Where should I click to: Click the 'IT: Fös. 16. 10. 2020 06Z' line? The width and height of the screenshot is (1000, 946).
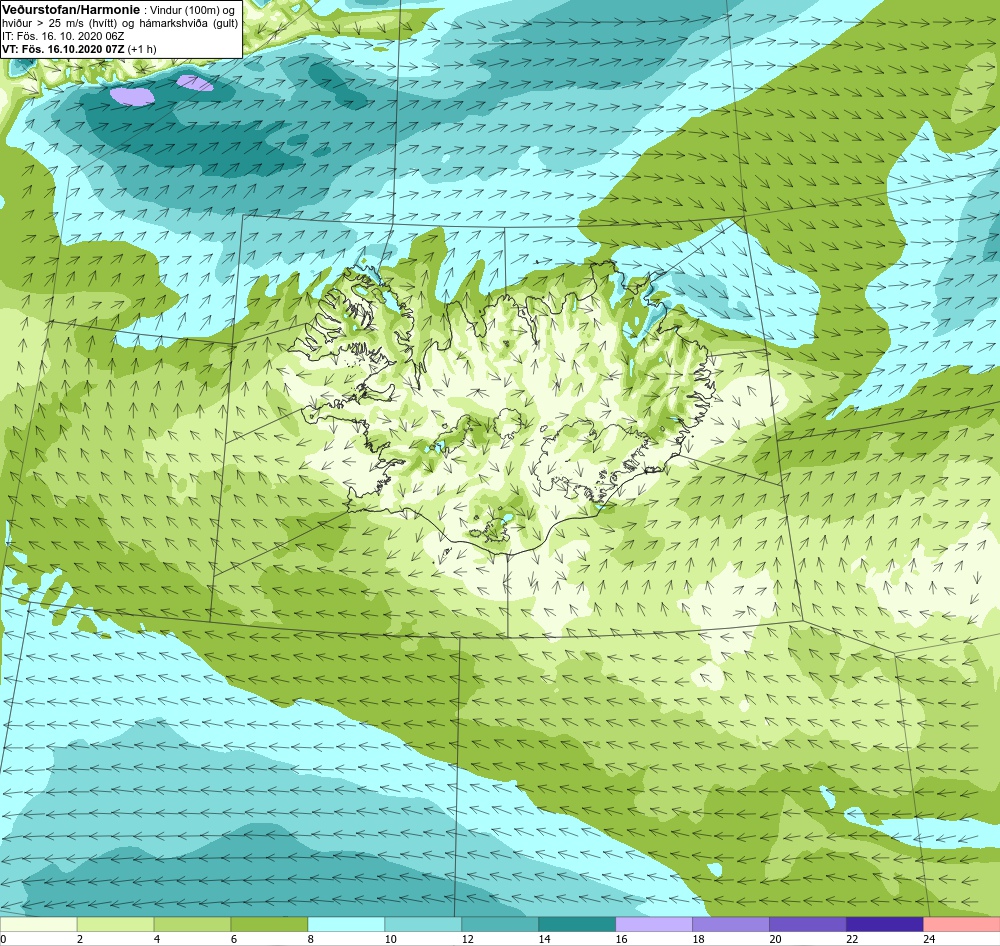(x=63, y=36)
